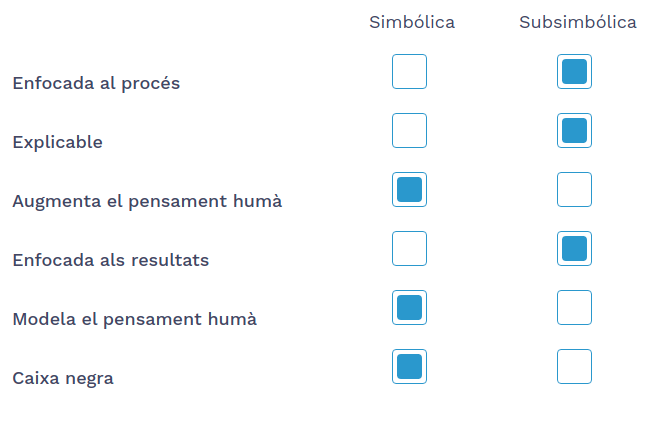Click the Subsimbólica column header
The width and height of the screenshot is (652, 433).
pyautogui.click(x=577, y=22)
